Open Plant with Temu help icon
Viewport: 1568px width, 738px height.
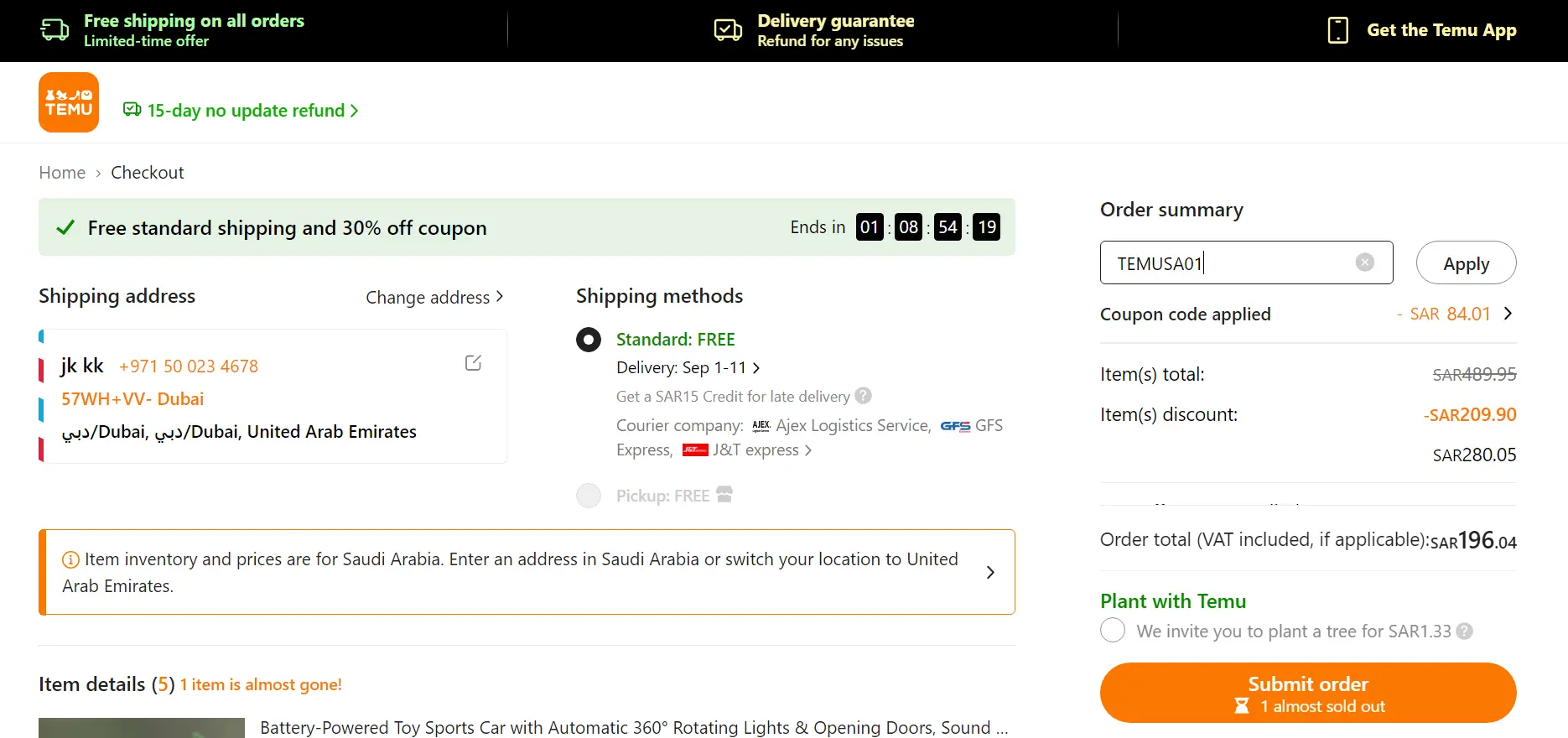(1464, 631)
